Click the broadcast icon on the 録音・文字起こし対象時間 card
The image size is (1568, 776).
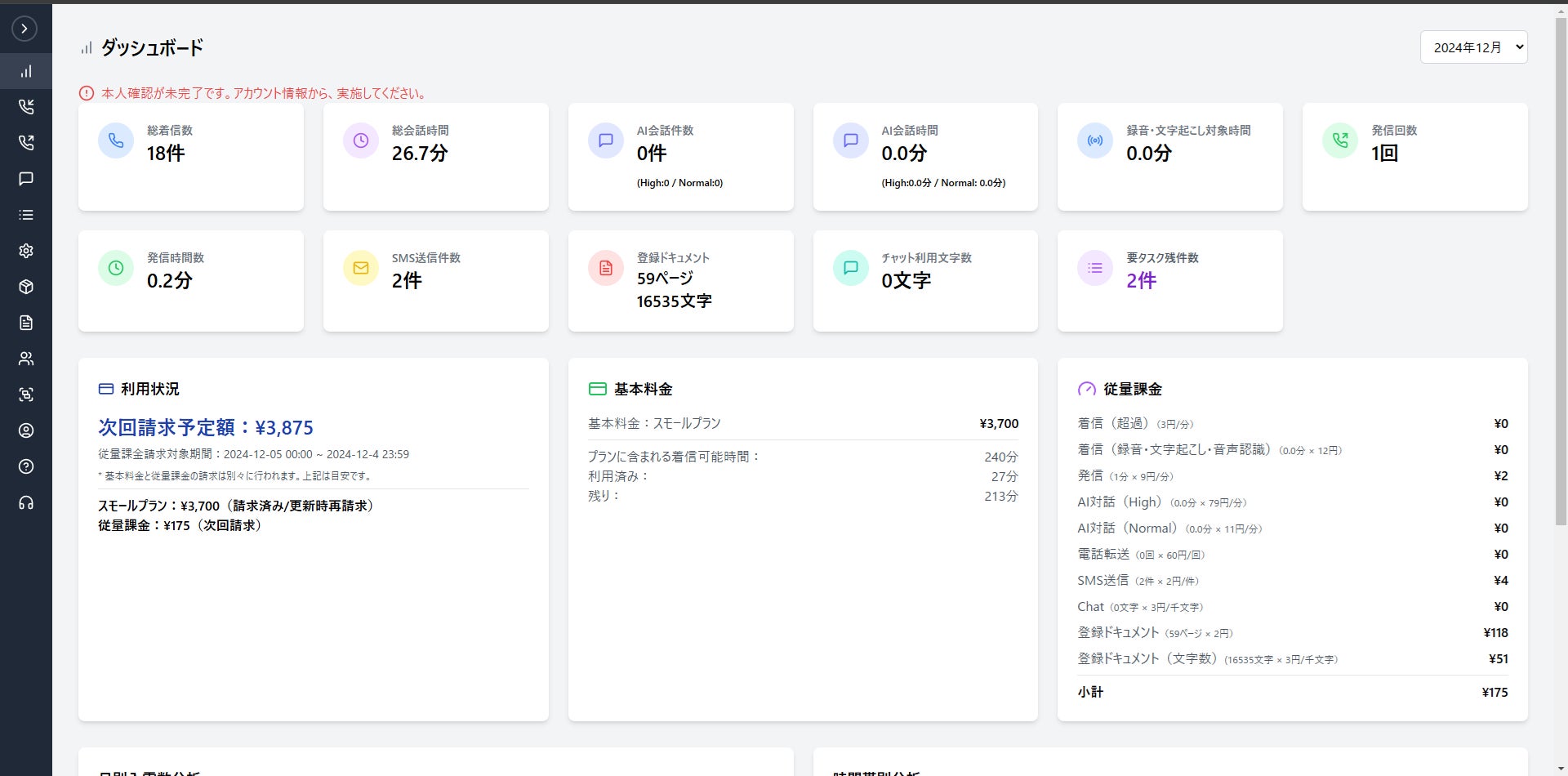(x=1095, y=140)
